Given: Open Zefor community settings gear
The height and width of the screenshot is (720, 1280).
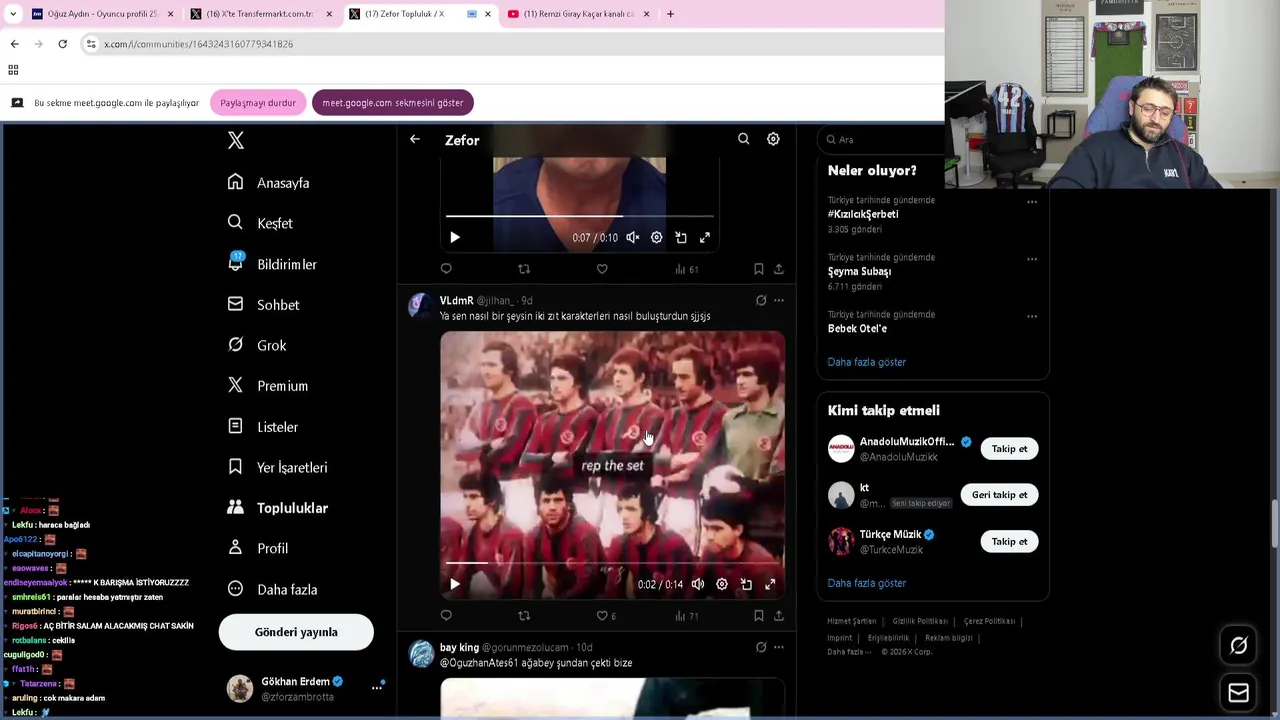Looking at the screenshot, I should pyautogui.click(x=773, y=139).
